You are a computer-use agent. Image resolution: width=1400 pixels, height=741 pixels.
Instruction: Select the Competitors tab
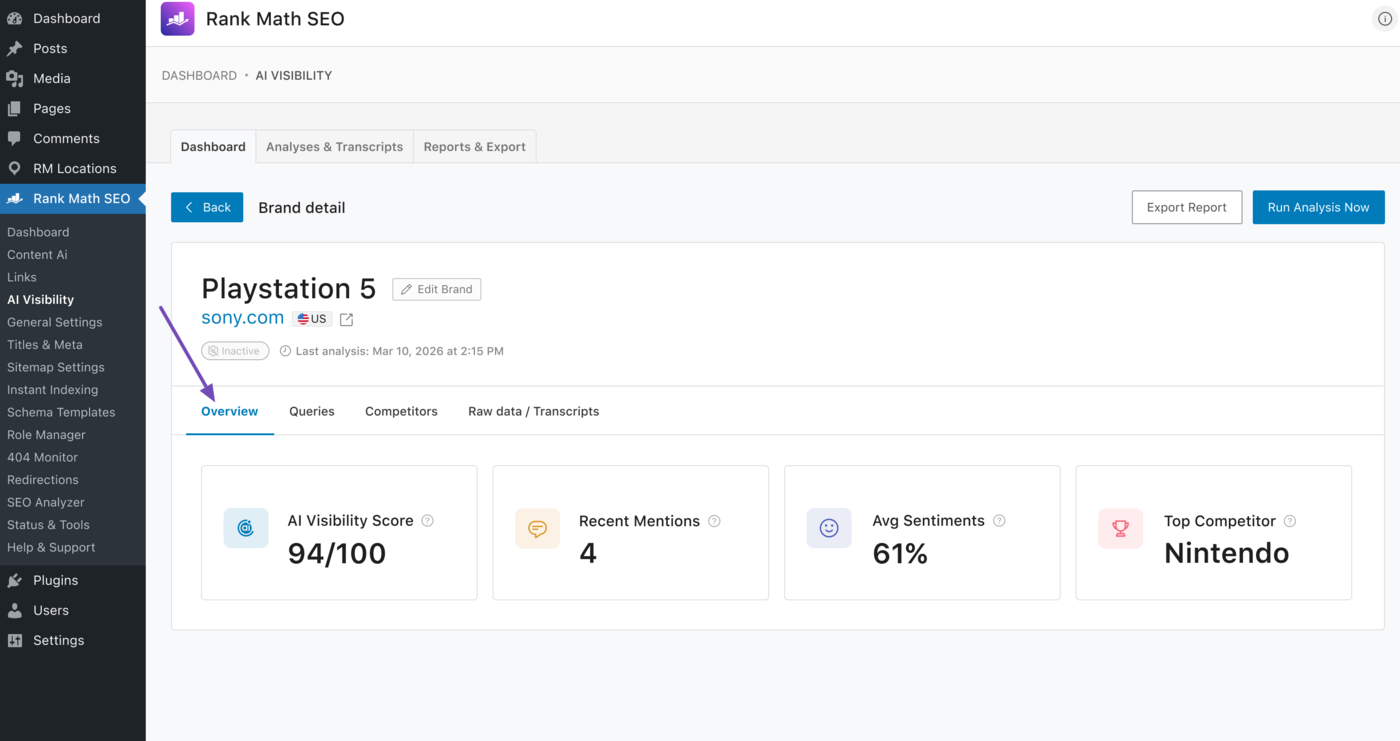point(401,411)
